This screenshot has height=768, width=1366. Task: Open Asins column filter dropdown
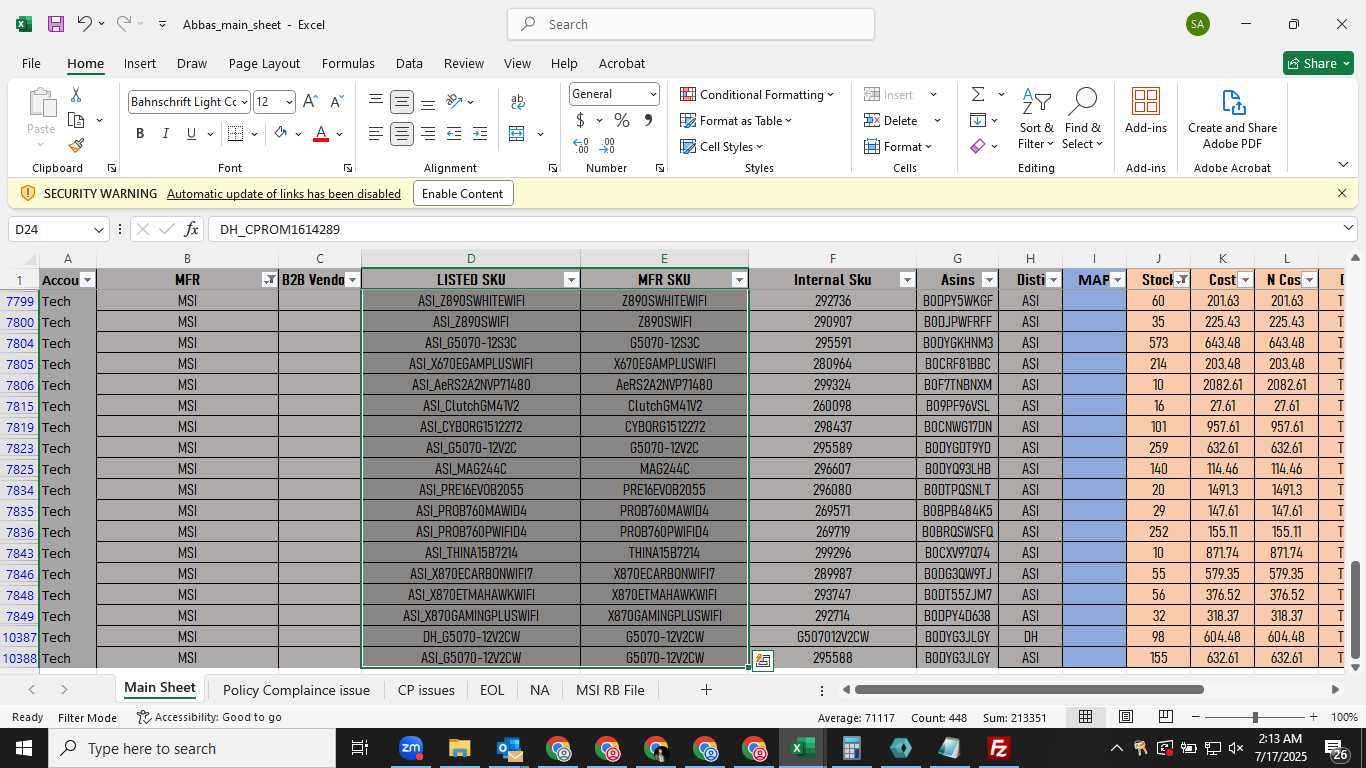pyautogui.click(x=989, y=280)
